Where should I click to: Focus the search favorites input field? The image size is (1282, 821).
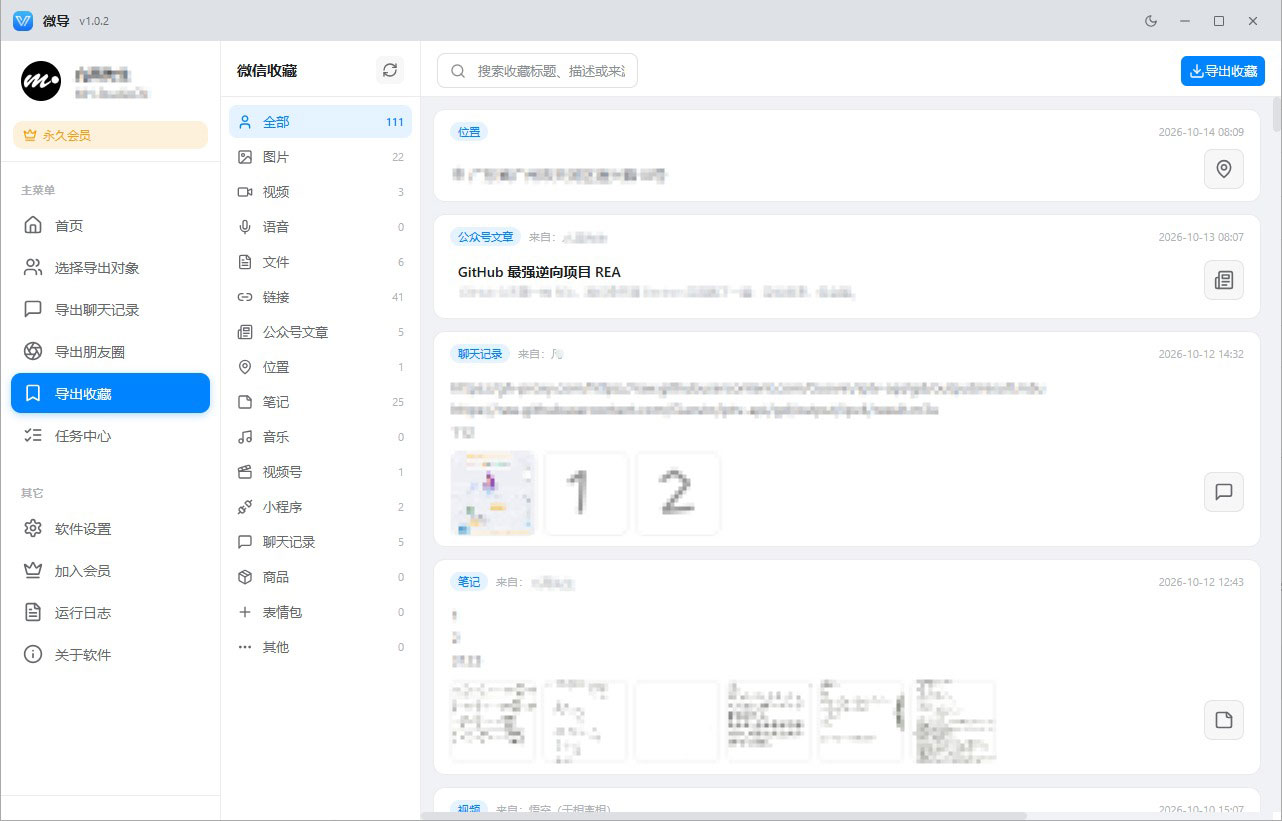pyautogui.click(x=537, y=71)
